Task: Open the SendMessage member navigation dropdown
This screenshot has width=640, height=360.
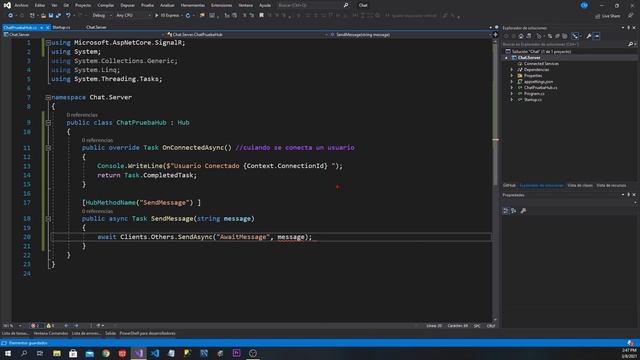Action: 410,35
